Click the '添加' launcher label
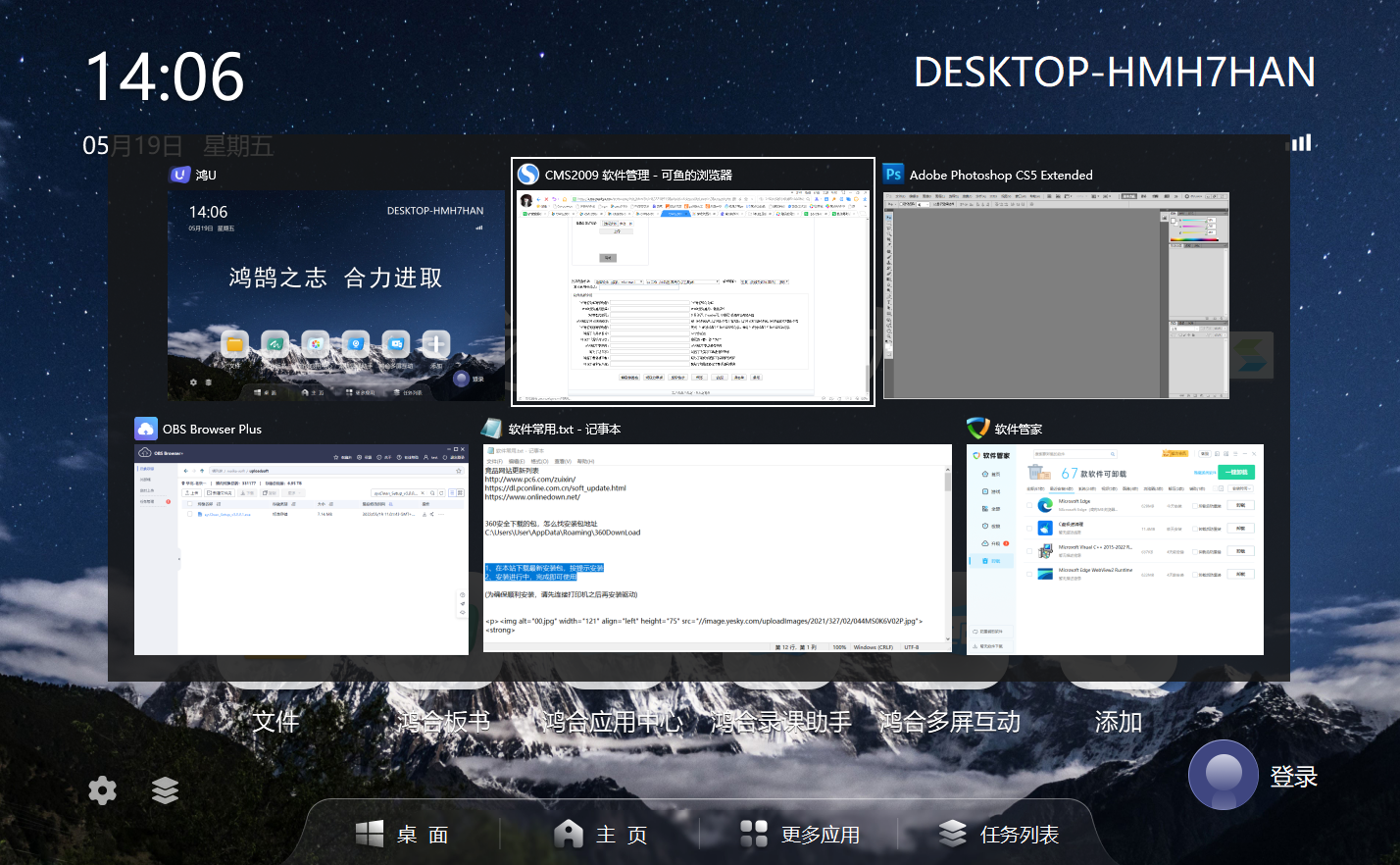The height and width of the screenshot is (865, 1400). (1119, 722)
